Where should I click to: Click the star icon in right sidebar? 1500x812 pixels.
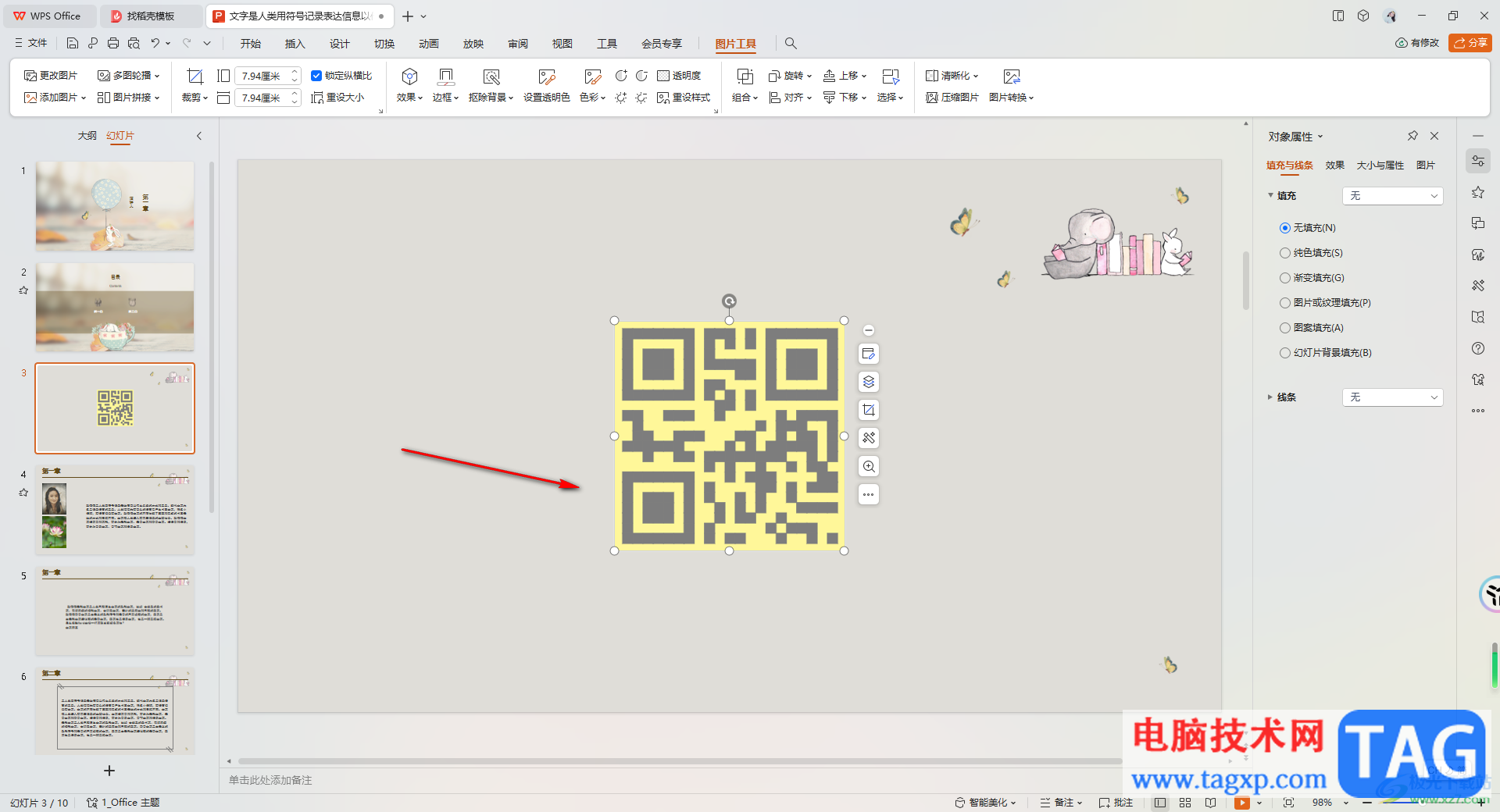pyautogui.click(x=1477, y=192)
